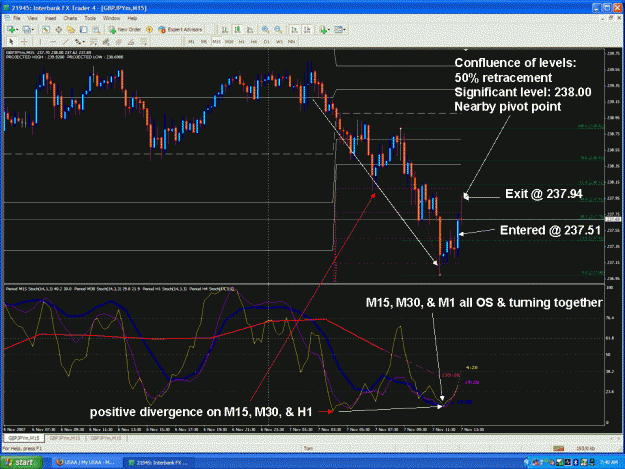Click the taskbar clock showing 7:40 AM

tap(609, 463)
